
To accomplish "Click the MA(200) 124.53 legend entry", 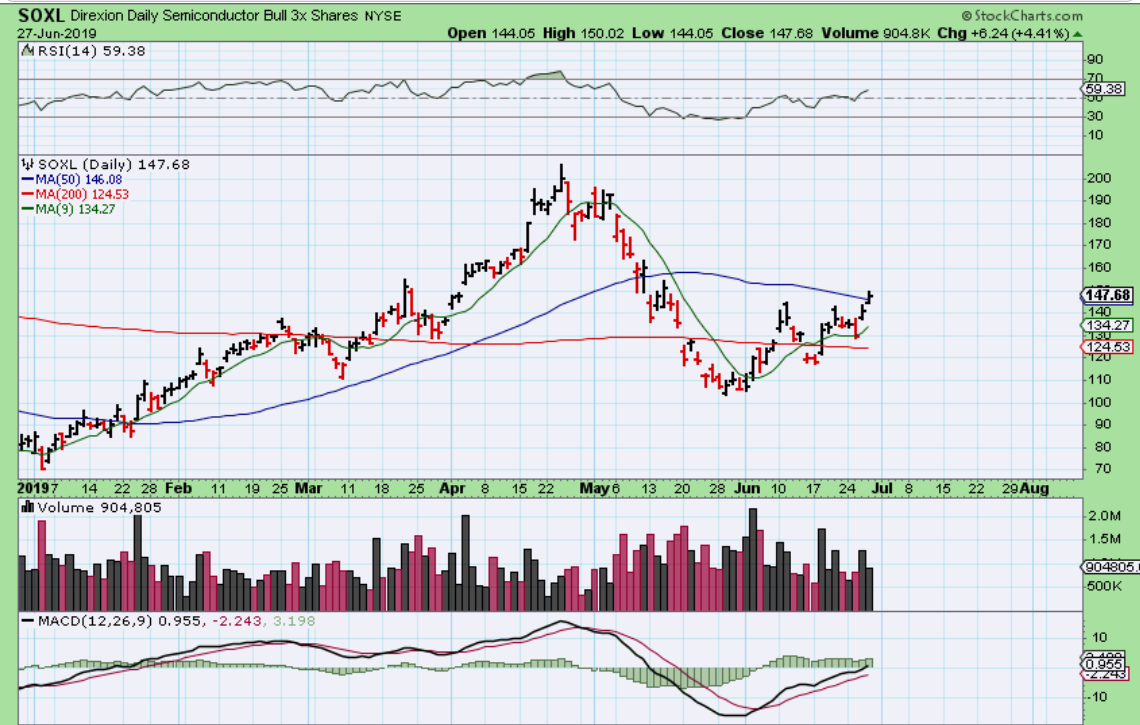I will click(x=75, y=194).
